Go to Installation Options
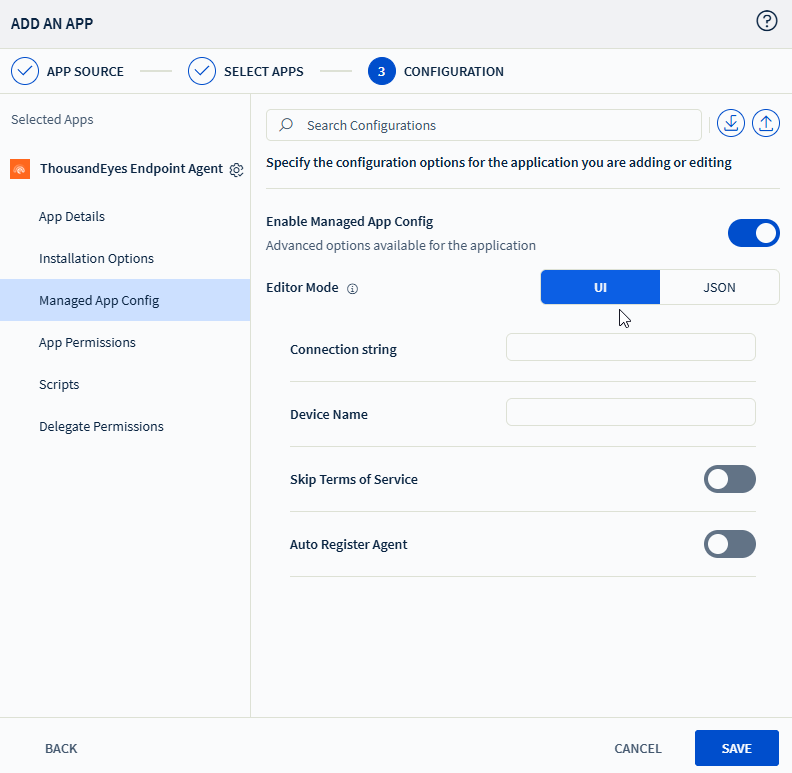The image size is (792, 773). coord(96,258)
